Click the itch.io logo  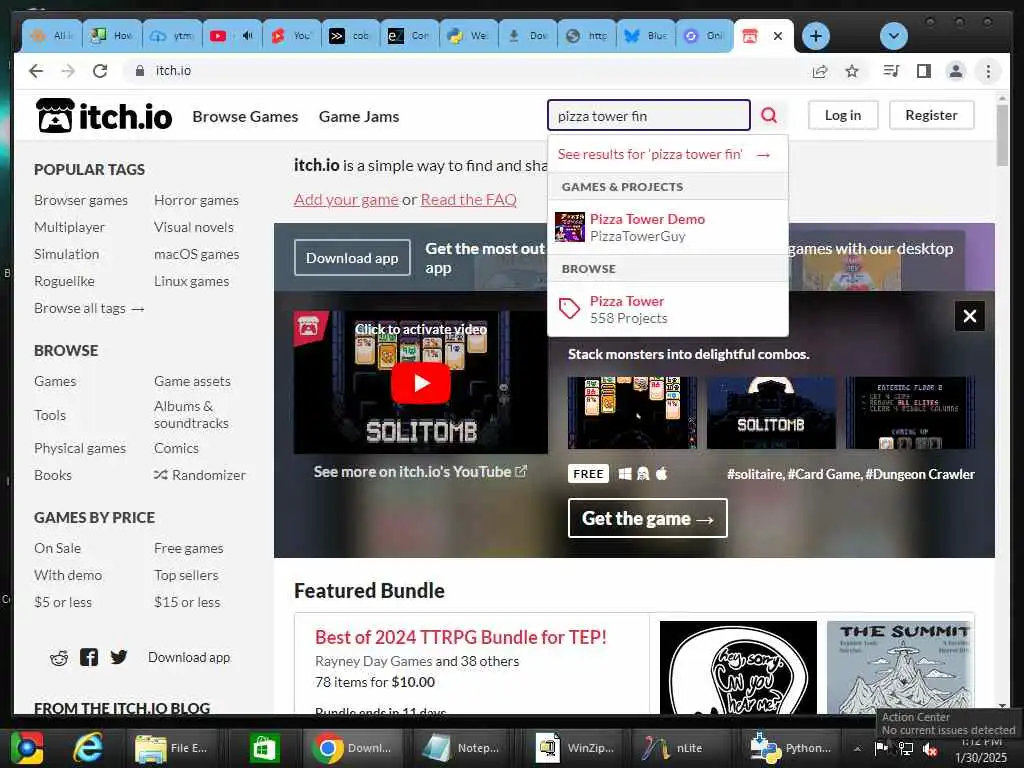point(104,116)
